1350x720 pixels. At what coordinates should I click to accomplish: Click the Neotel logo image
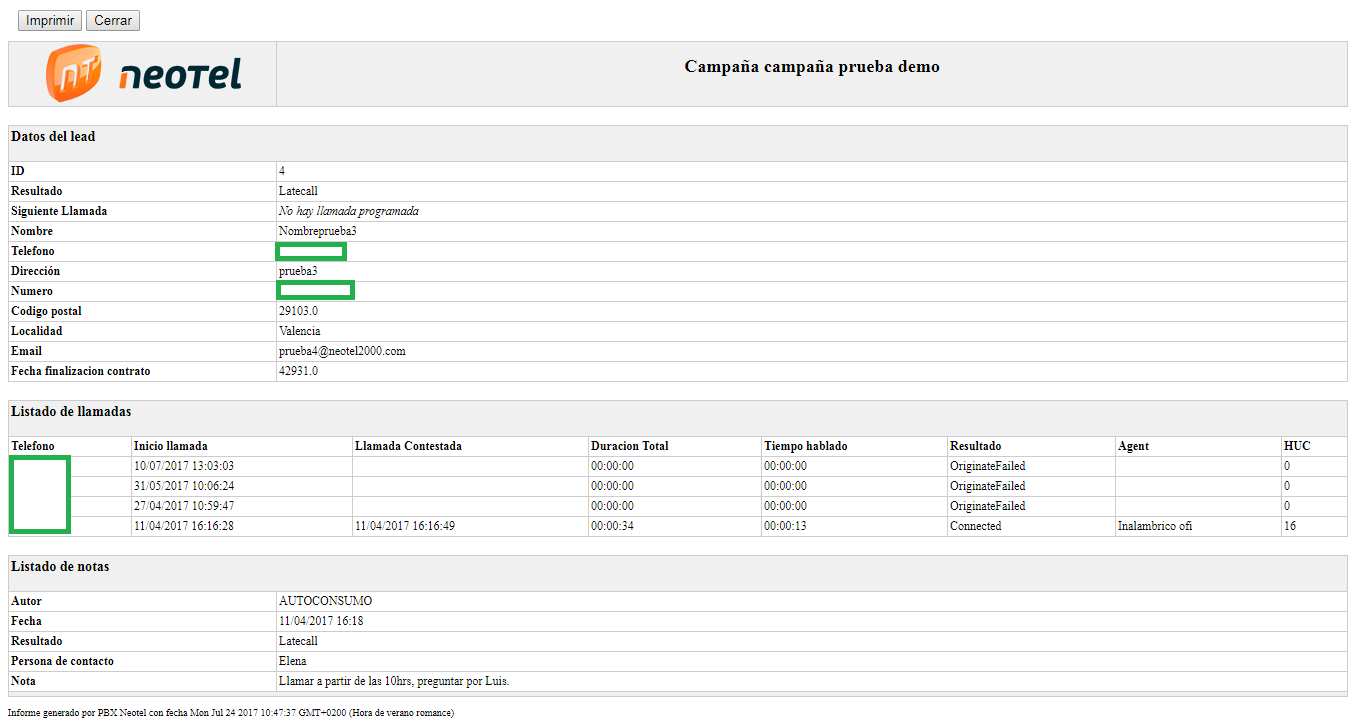[143, 73]
